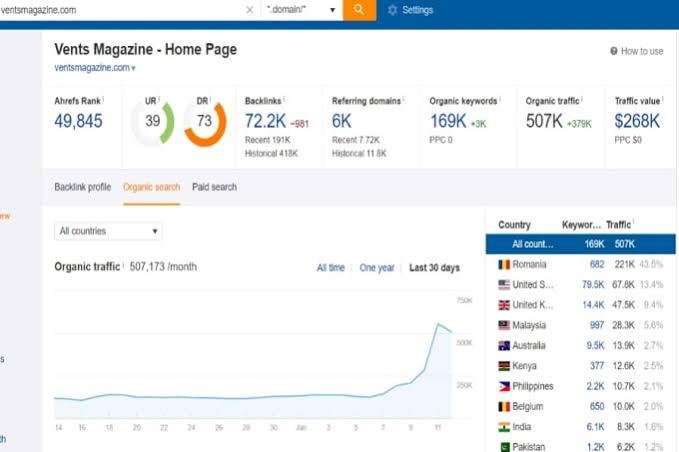Switch to the Backlink profile tab
Image resolution: width=679 pixels, height=452 pixels.
click(x=82, y=187)
